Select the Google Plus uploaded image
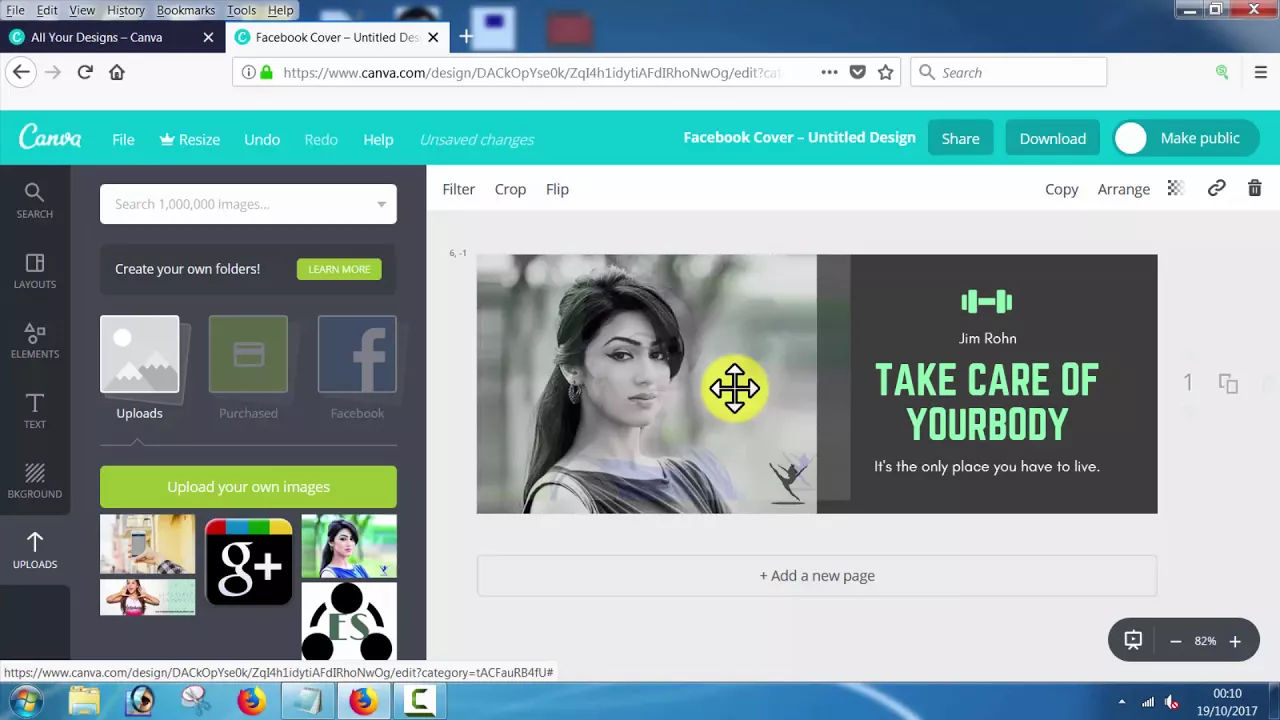Image resolution: width=1280 pixels, height=720 pixels. point(249,562)
